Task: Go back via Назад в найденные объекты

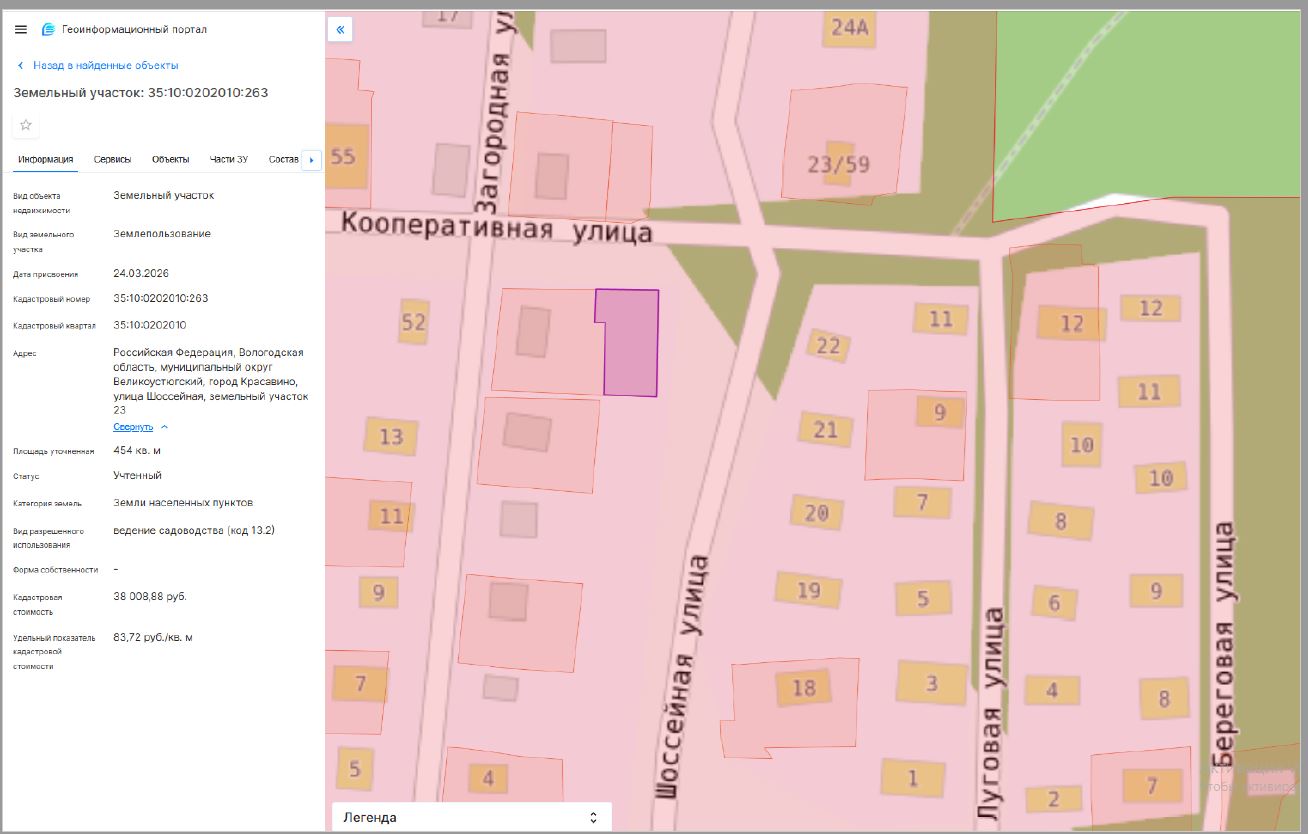Action: [x=106, y=65]
